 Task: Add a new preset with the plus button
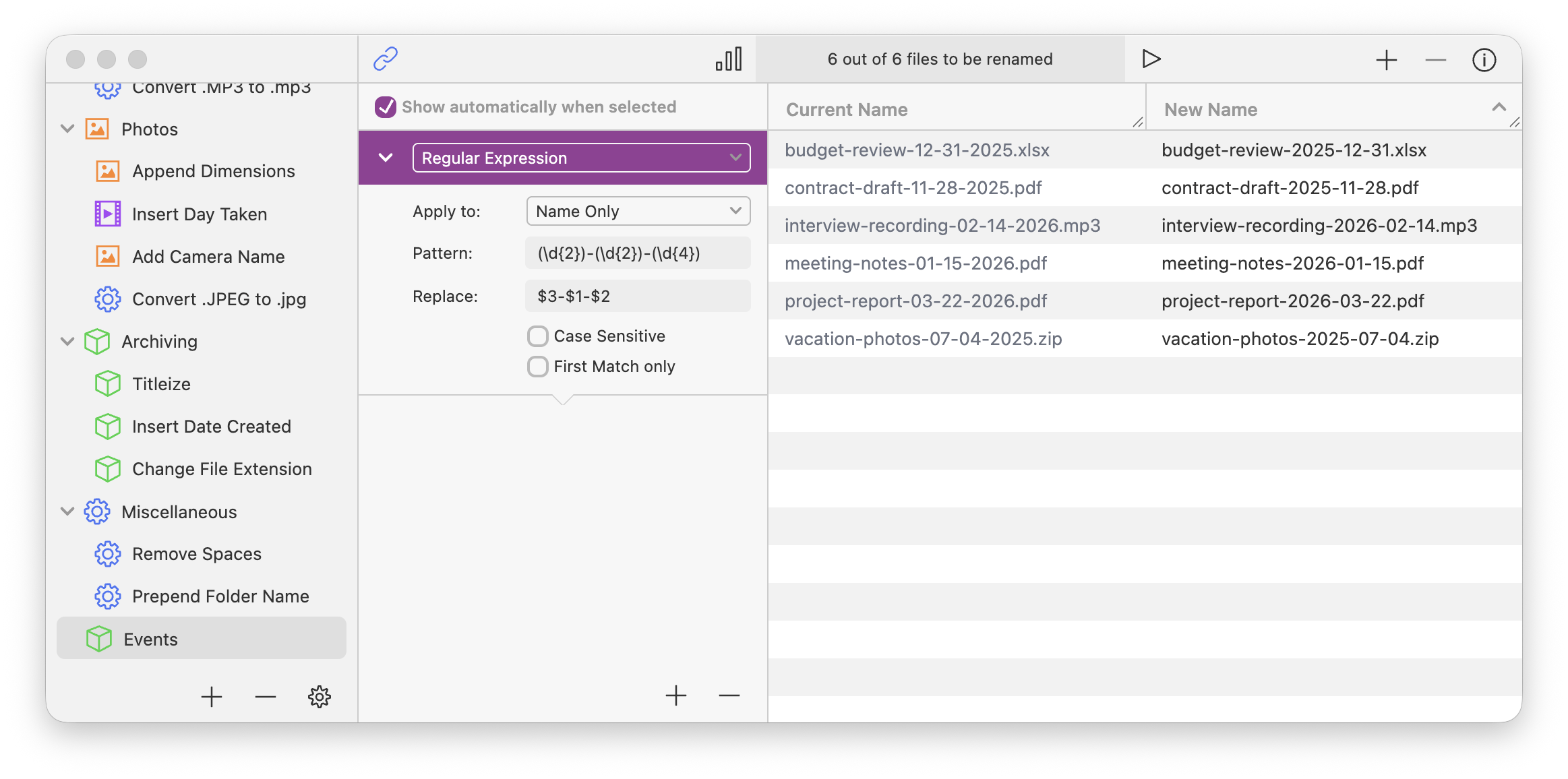[212, 697]
